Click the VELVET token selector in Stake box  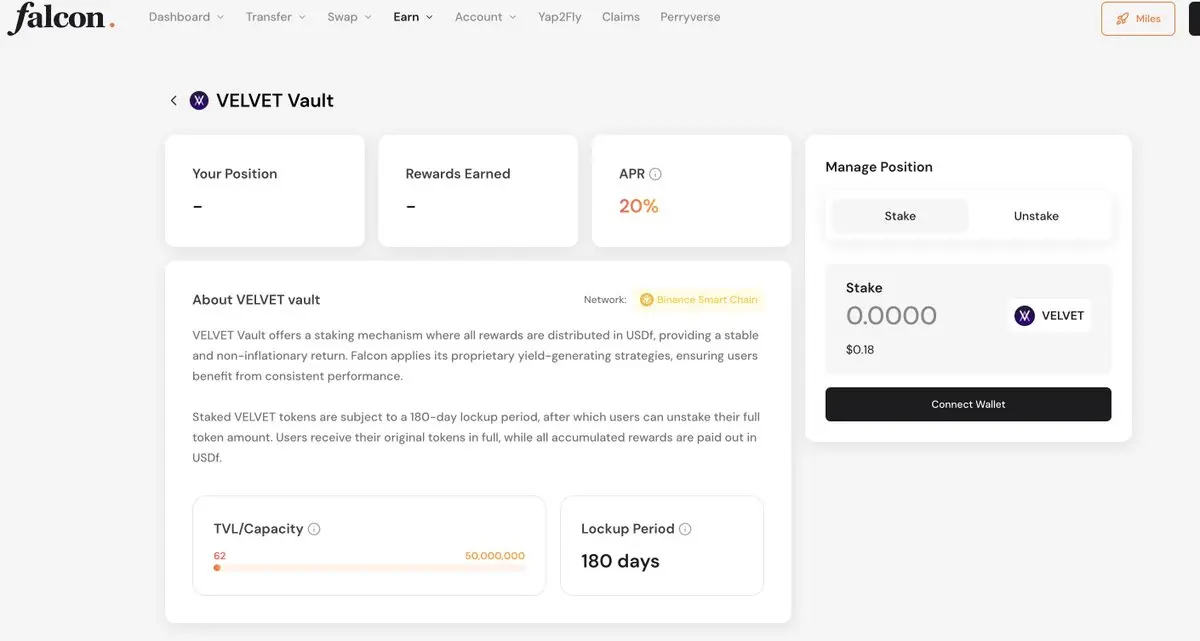tap(1049, 316)
